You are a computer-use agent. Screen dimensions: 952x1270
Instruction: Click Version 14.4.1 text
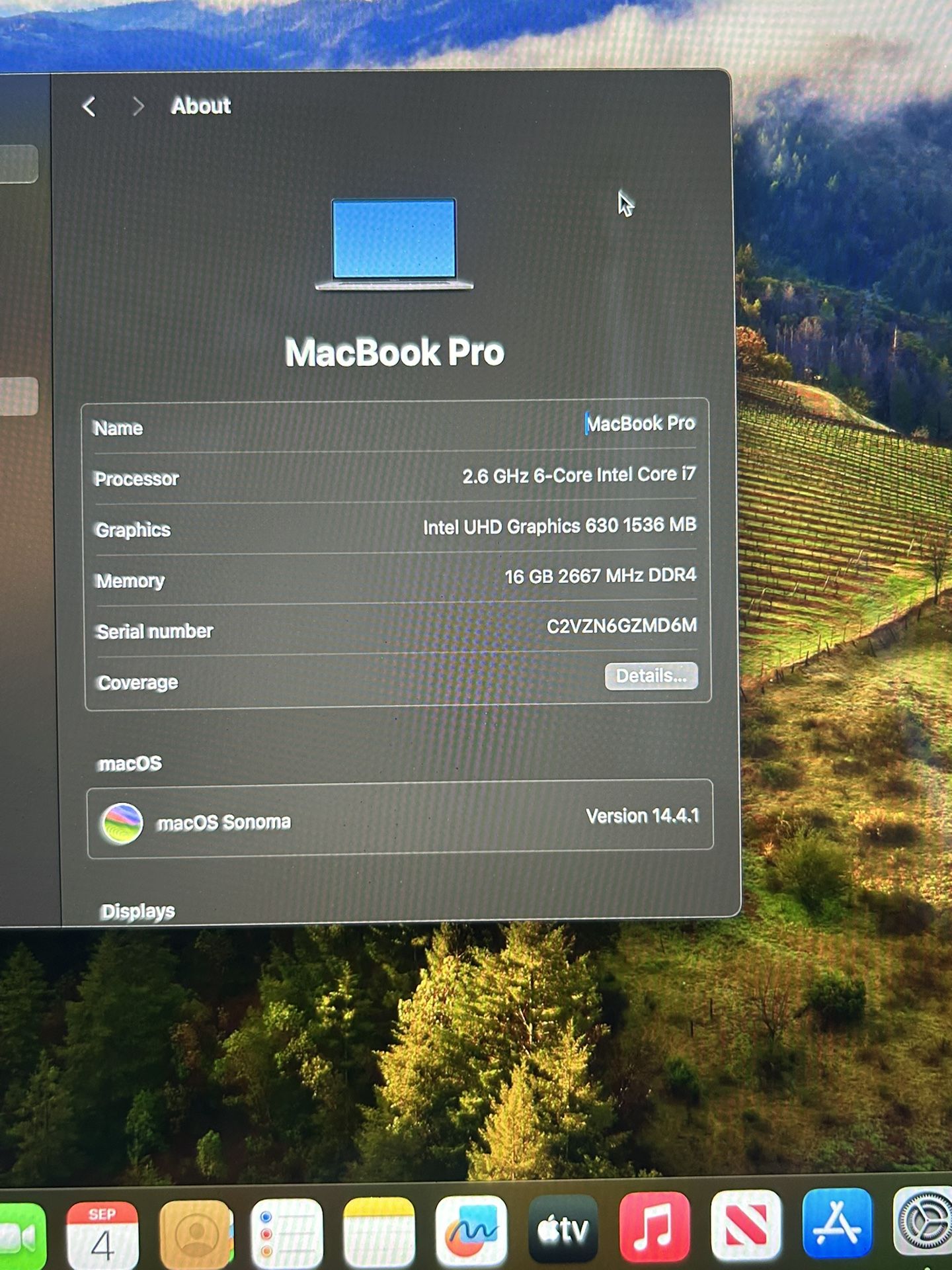click(643, 816)
